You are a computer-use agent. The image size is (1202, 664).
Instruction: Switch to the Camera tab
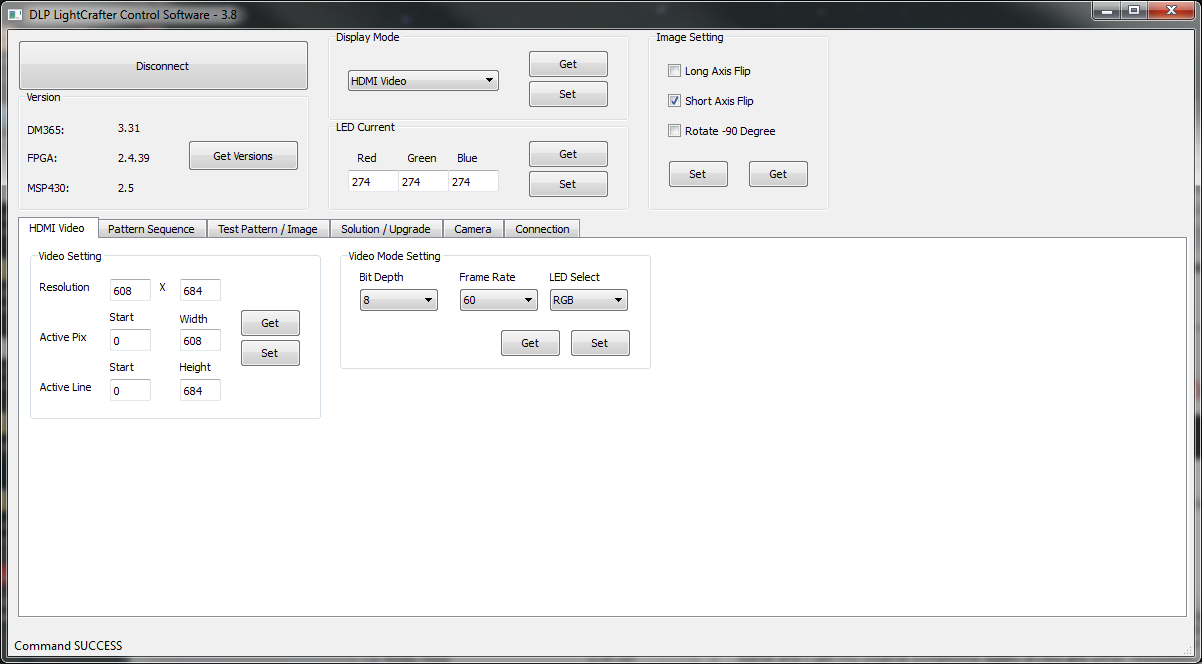point(473,229)
